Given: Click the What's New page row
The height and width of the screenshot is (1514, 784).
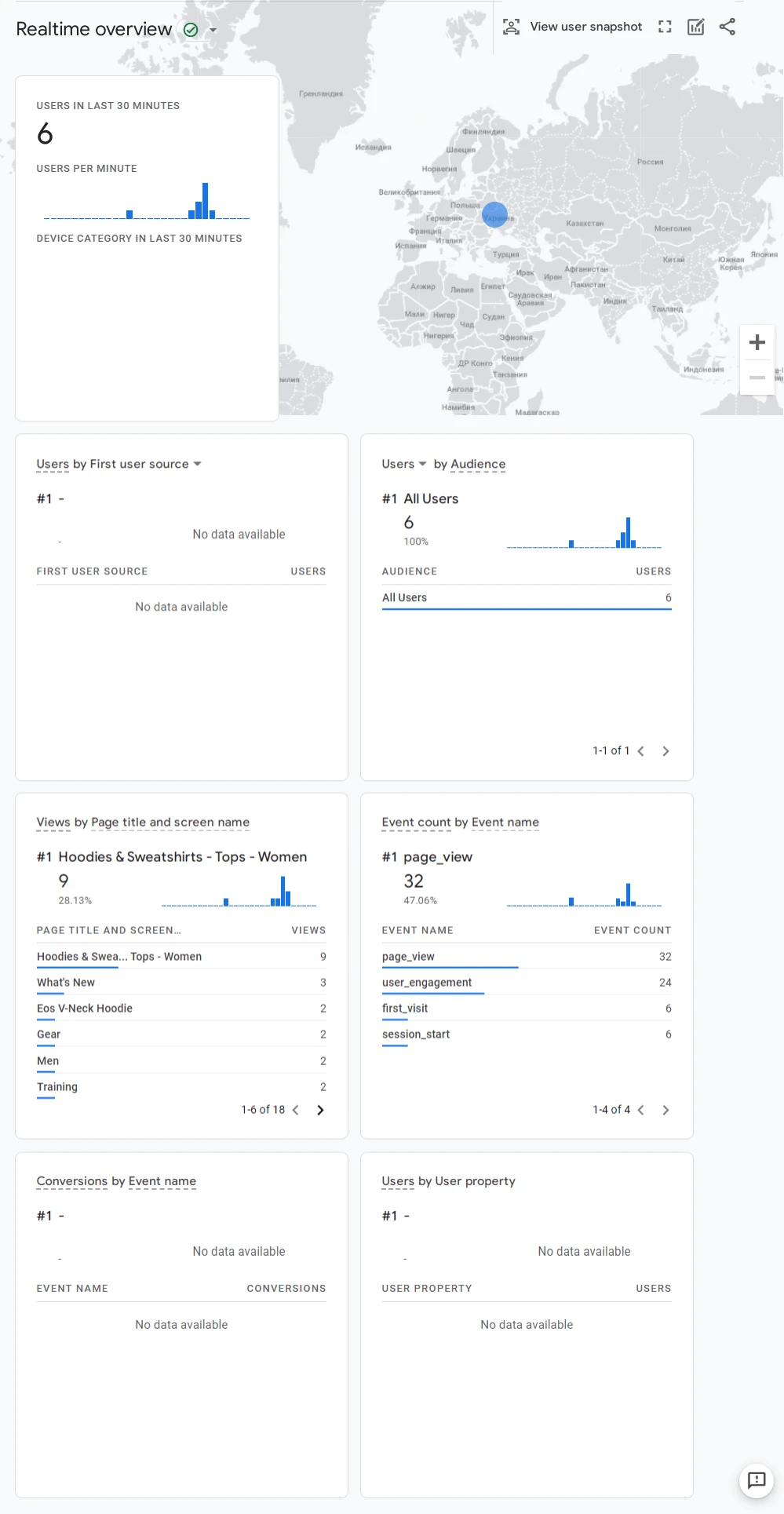Looking at the screenshot, I should (66, 983).
